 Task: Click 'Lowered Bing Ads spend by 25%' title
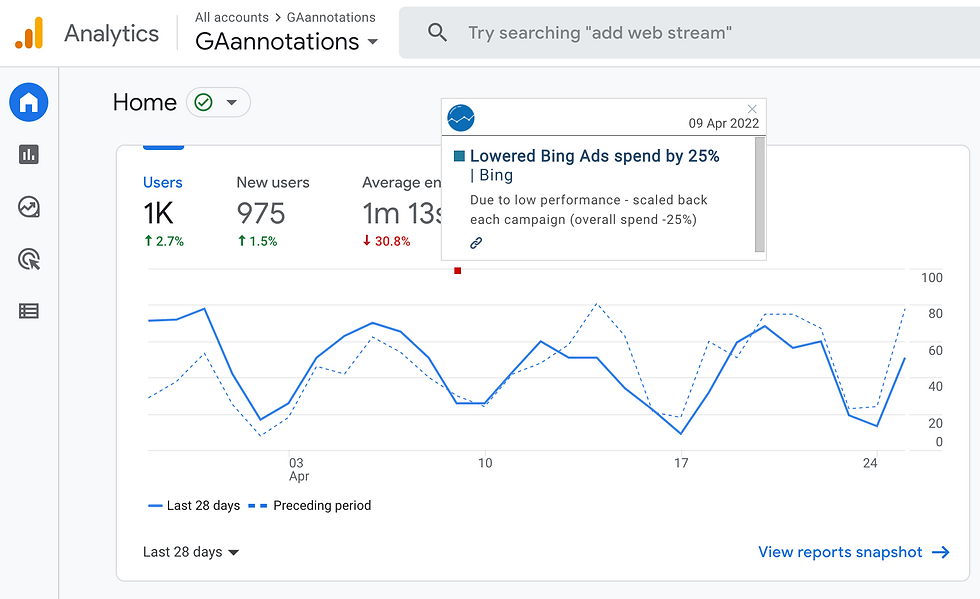pos(594,156)
